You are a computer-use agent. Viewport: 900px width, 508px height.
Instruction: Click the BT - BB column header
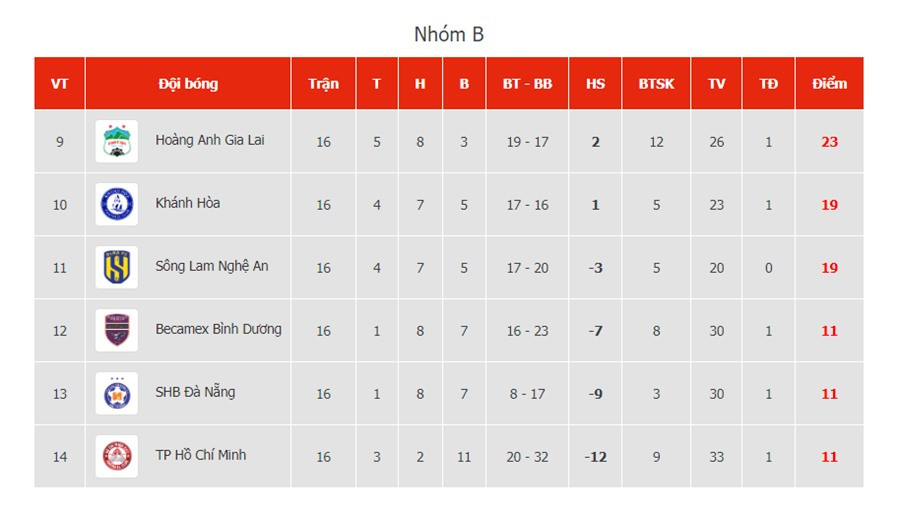[x=527, y=84]
